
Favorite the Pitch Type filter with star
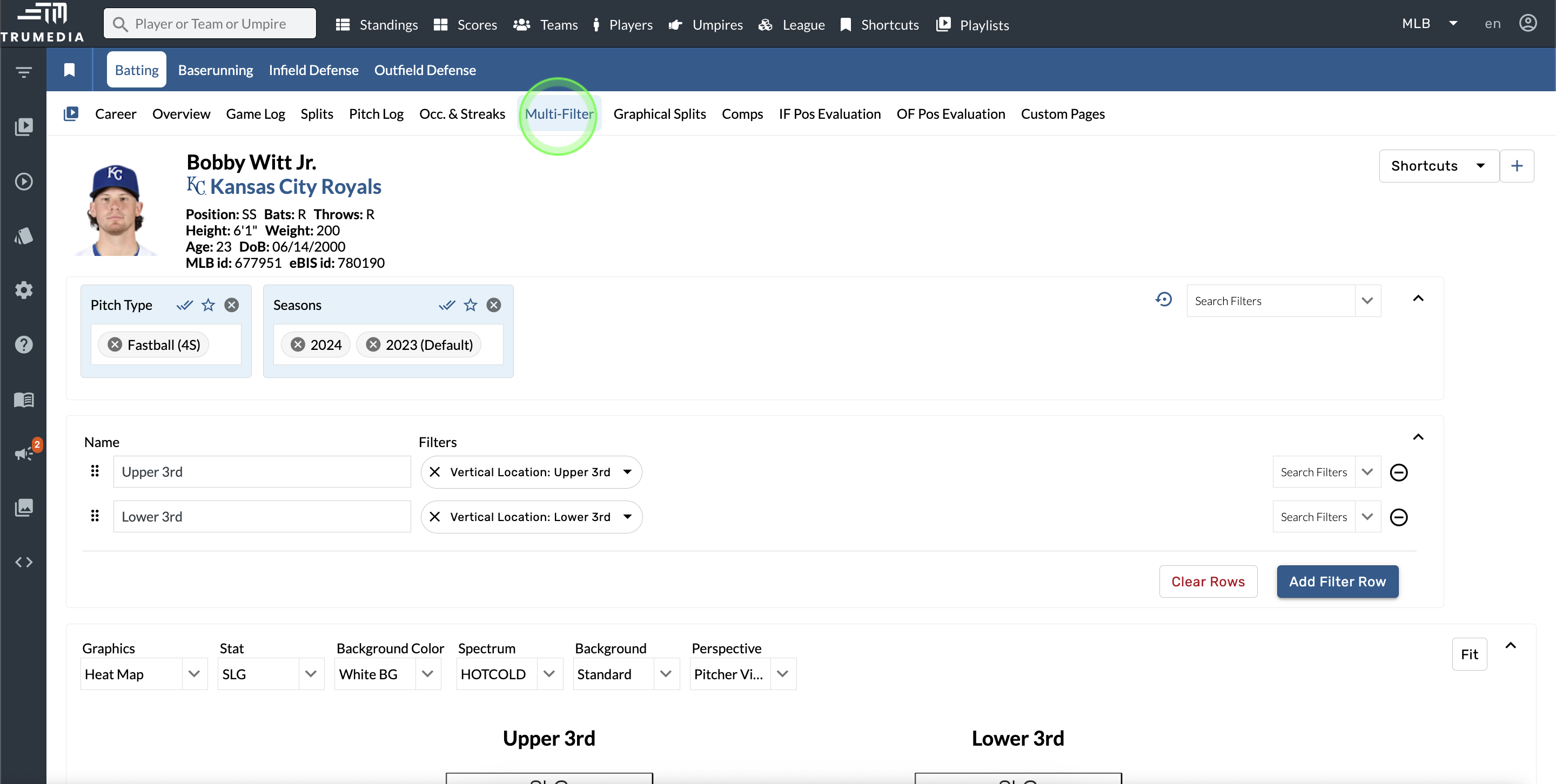click(x=209, y=305)
